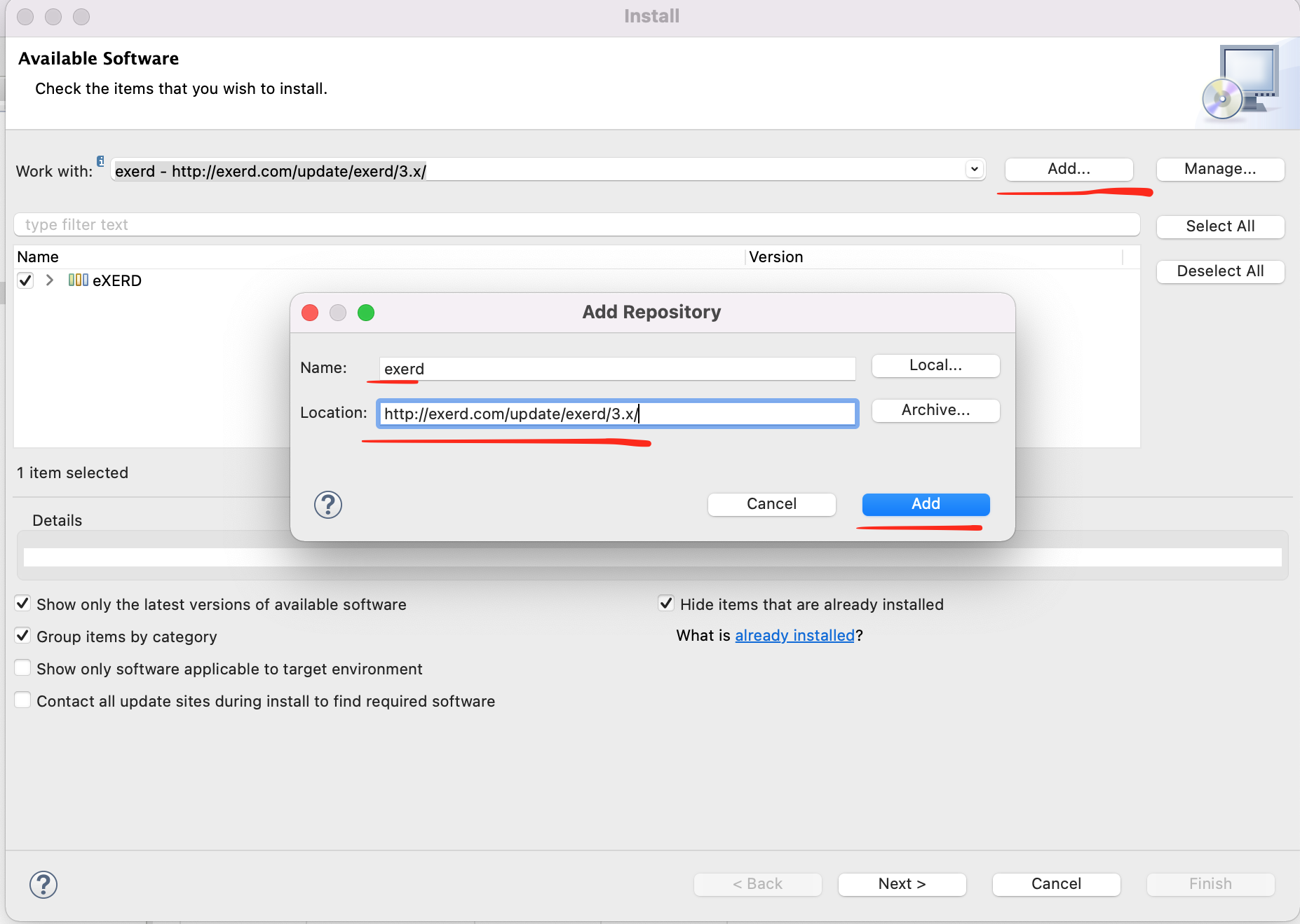The image size is (1300, 924).
Task: Click the info decorator next to Work with
Action: (x=100, y=161)
